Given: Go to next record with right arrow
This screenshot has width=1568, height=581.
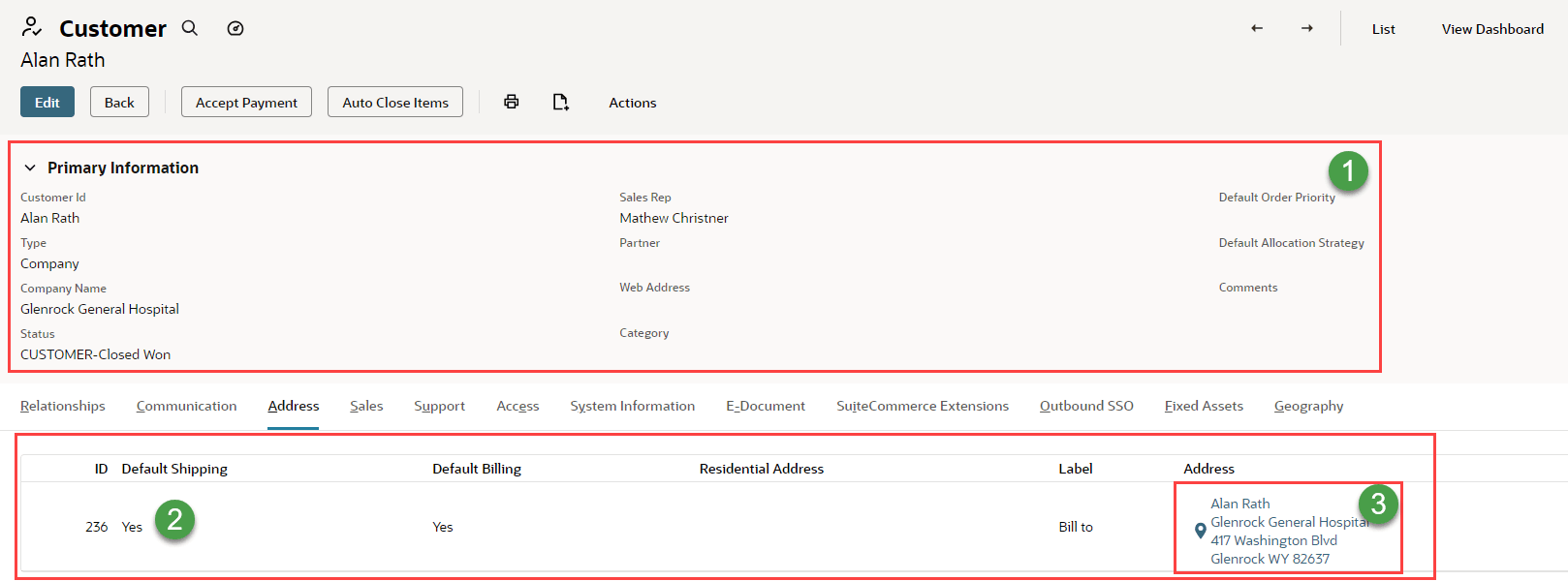Looking at the screenshot, I should 1307,28.
